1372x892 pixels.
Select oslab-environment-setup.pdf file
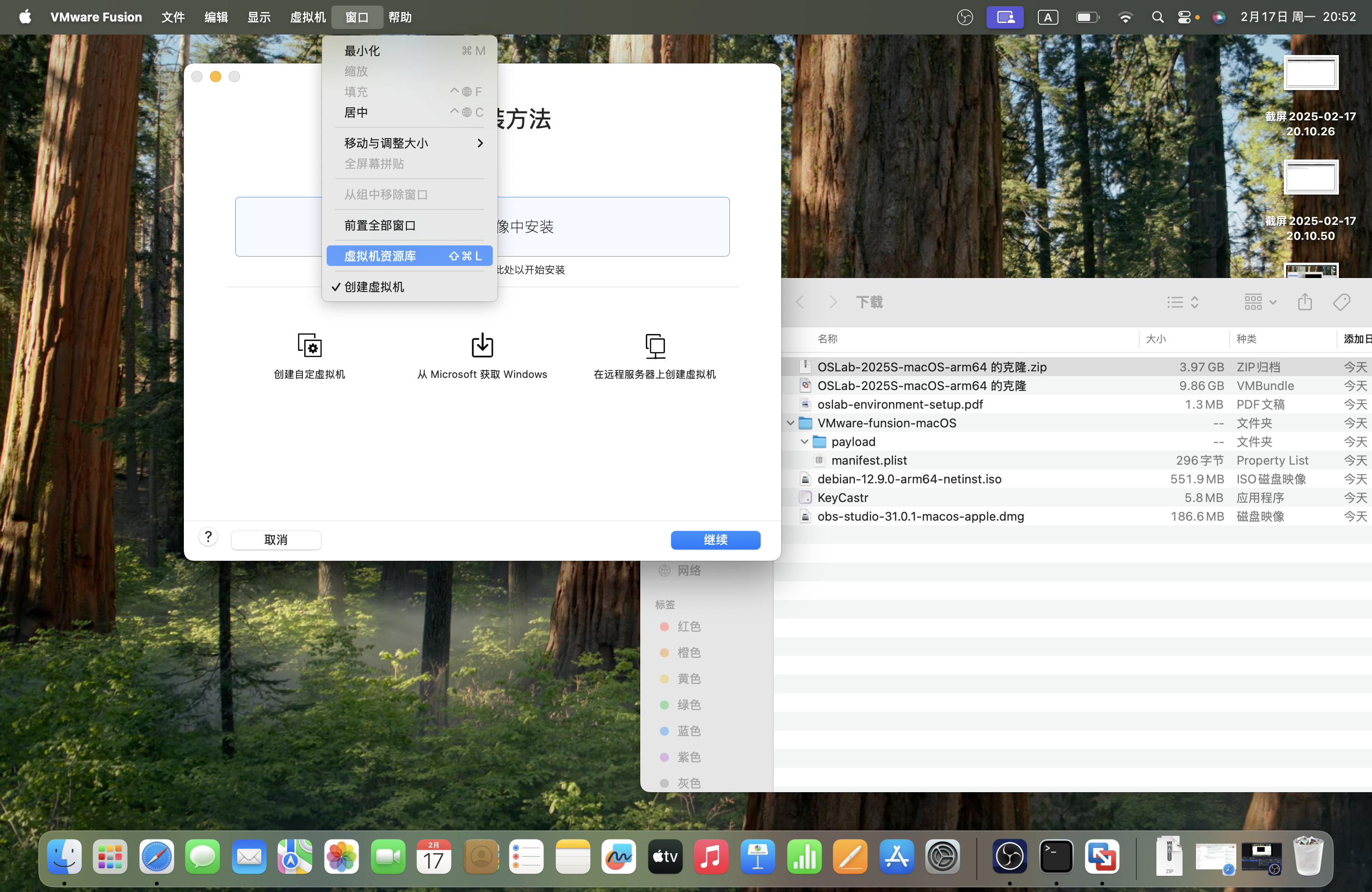(1078, 404)
